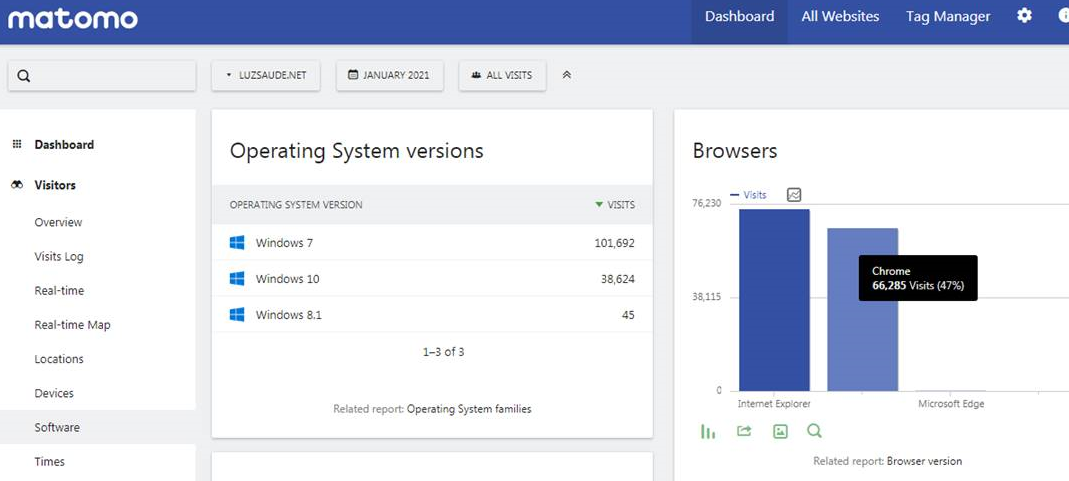Click the search magnifier icon
The width and height of the screenshot is (1069, 481).
tap(24, 76)
